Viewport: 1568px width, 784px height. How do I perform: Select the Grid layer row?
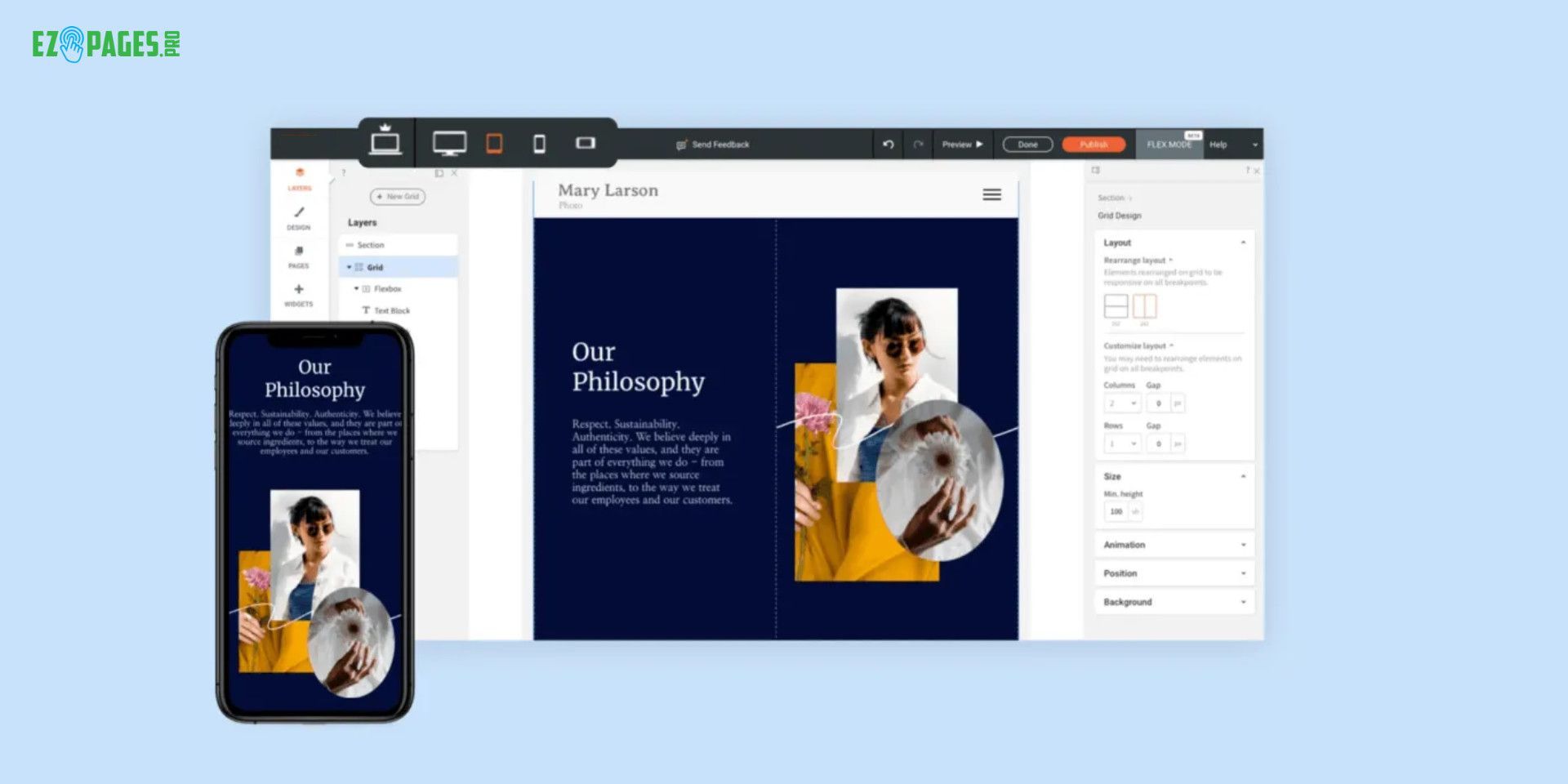[398, 267]
